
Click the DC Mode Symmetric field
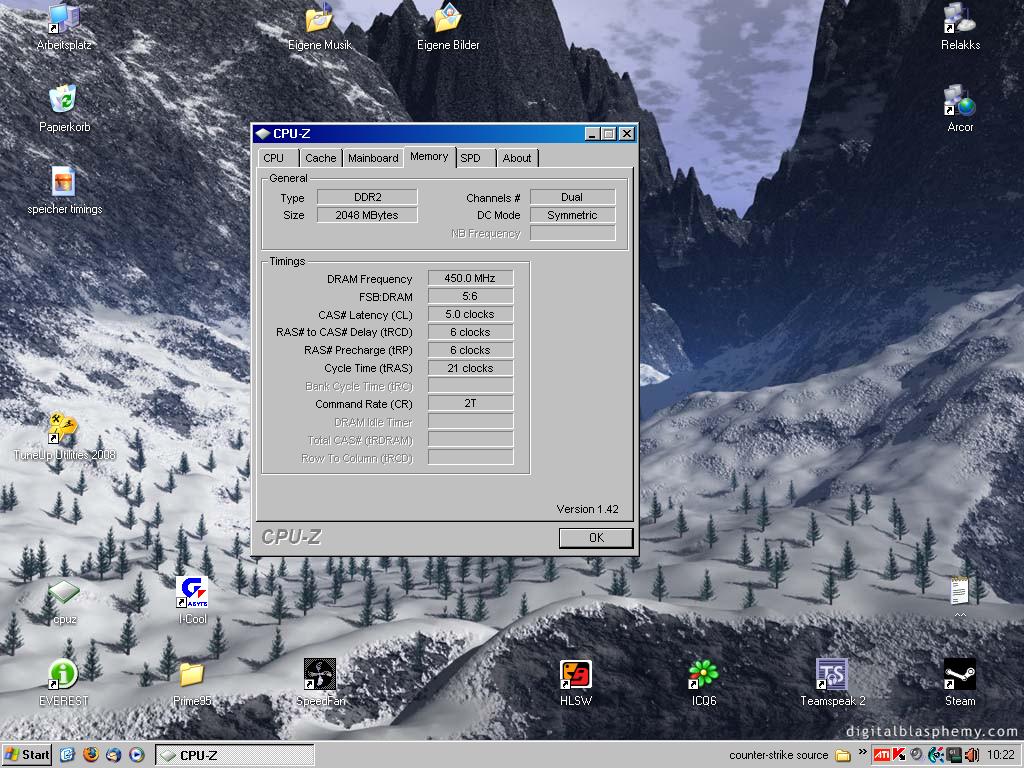pos(572,215)
